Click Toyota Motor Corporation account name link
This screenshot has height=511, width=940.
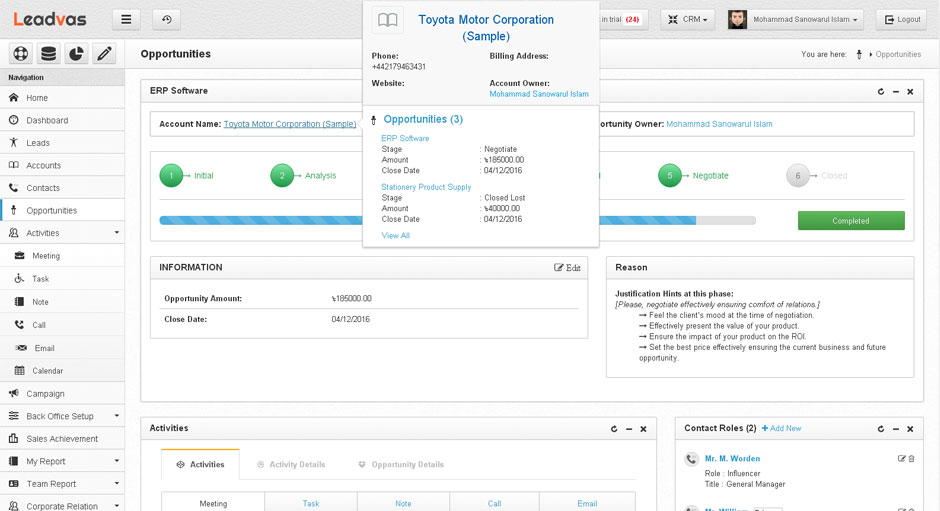[x=290, y=124]
